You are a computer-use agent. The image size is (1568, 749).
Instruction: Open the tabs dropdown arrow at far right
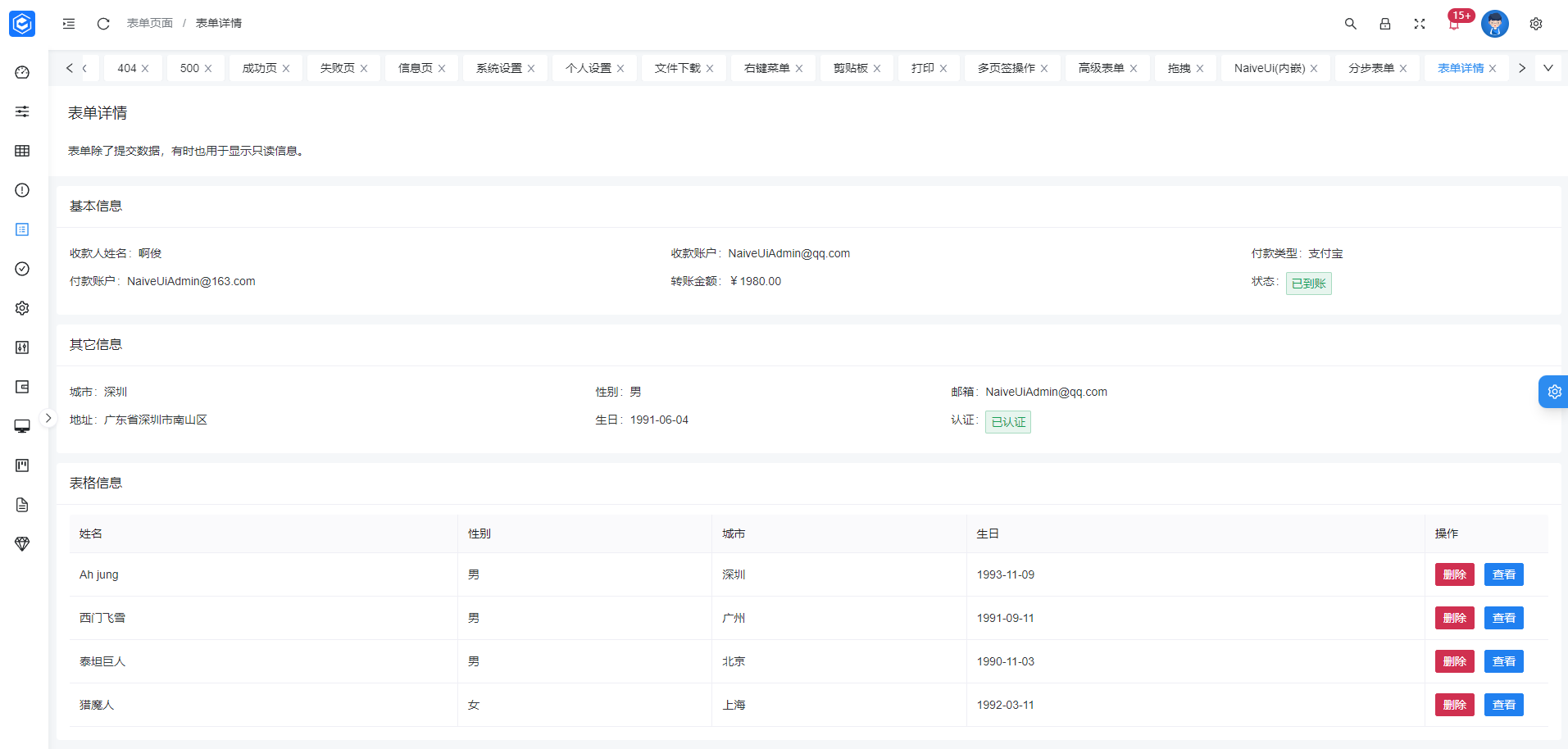(x=1548, y=68)
